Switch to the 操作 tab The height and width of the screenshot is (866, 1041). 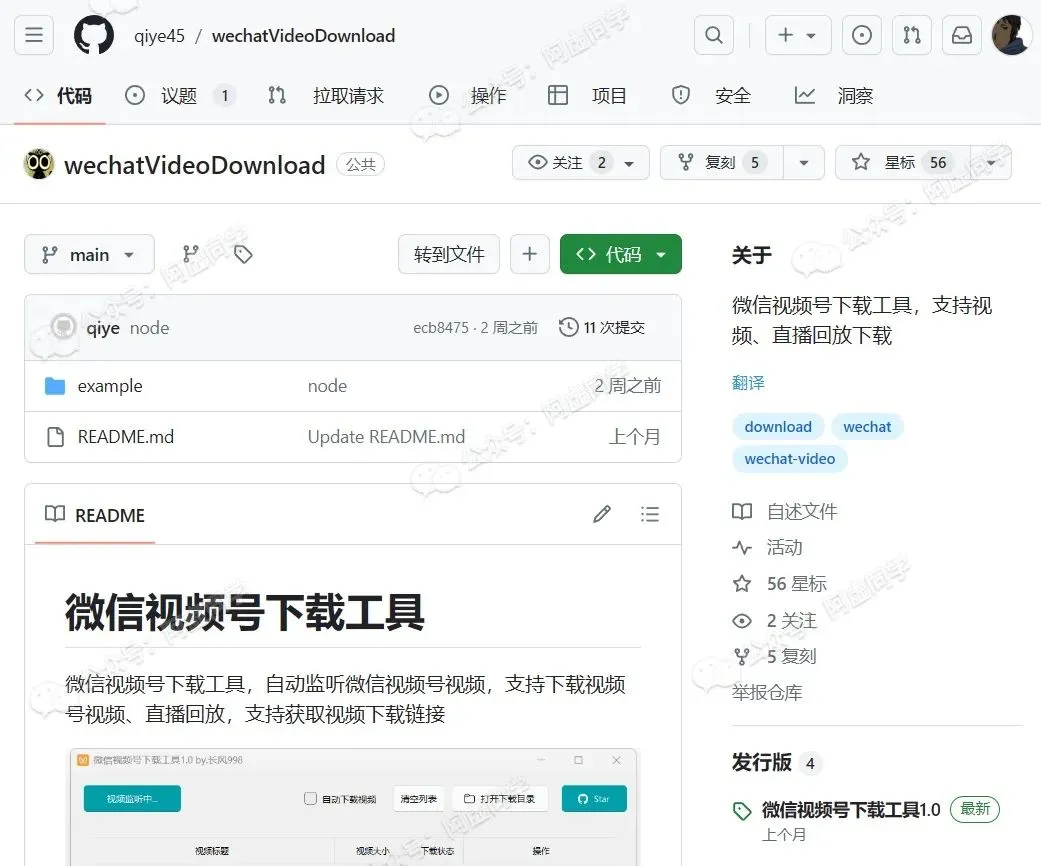[x=468, y=96]
